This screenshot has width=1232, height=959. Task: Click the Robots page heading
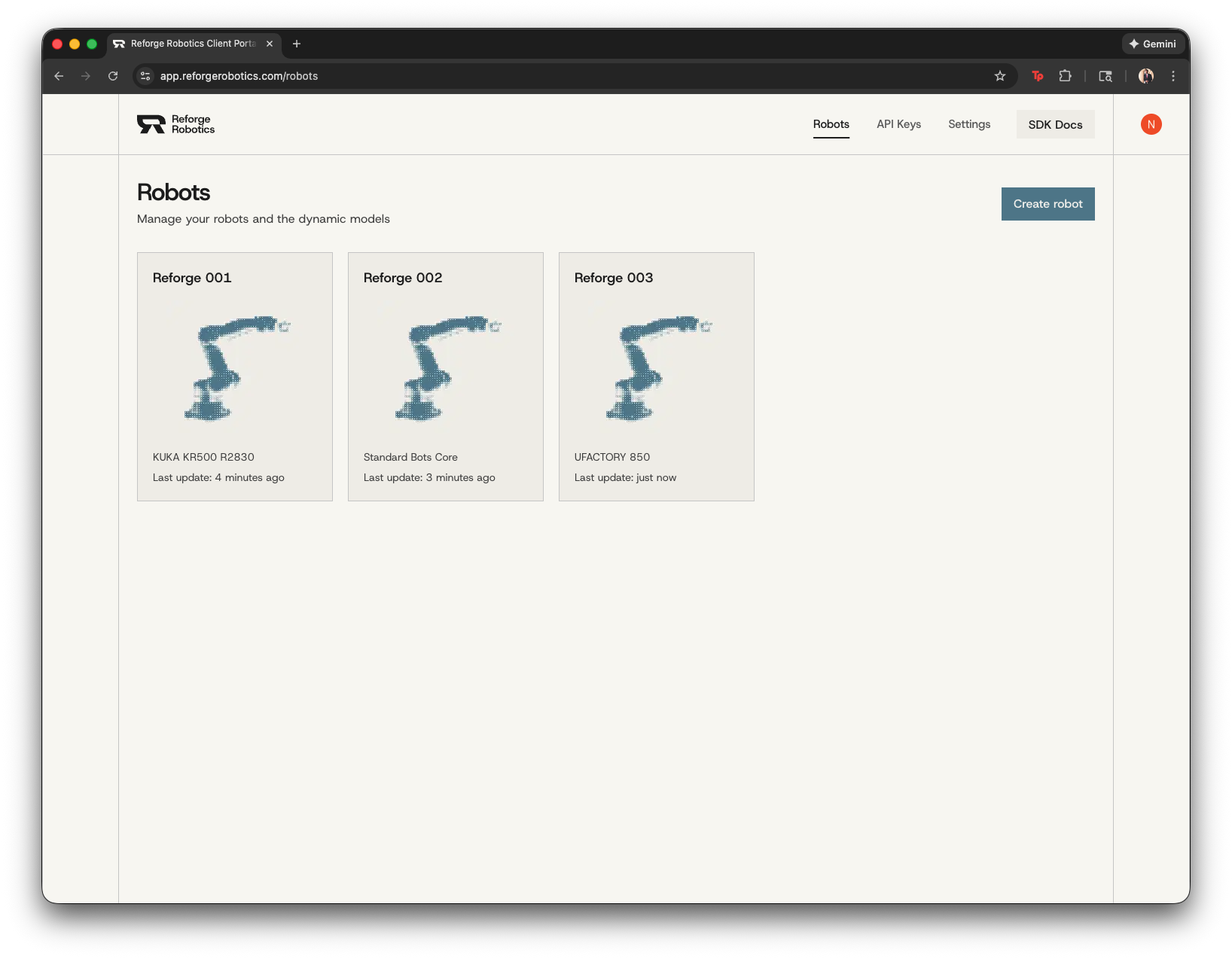173,193
